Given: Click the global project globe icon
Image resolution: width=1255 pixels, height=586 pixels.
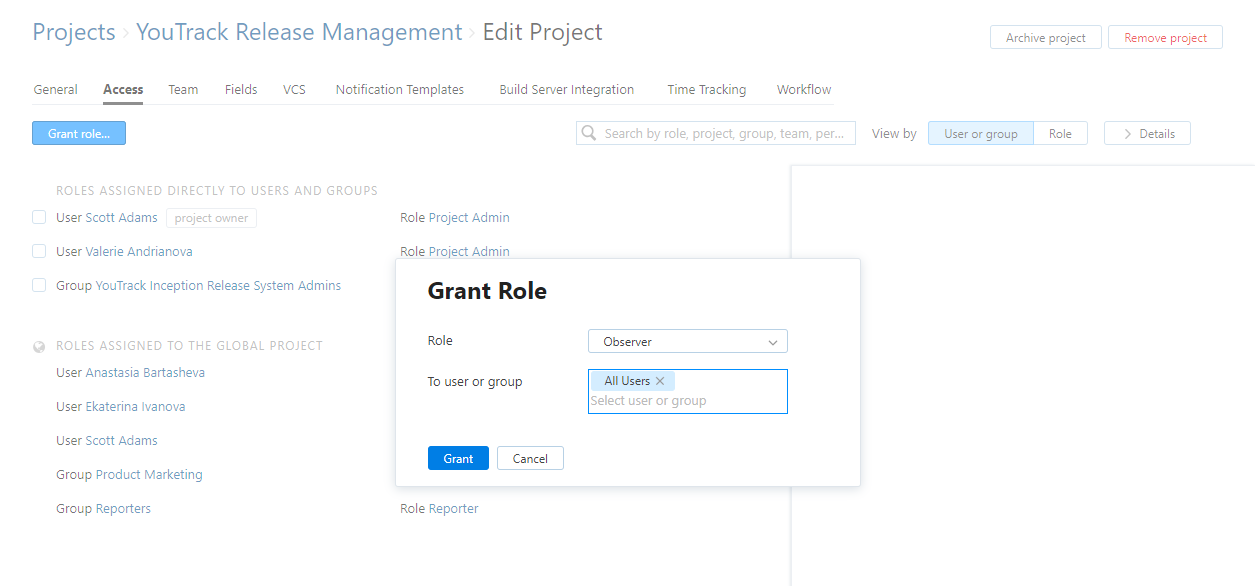Looking at the screenshot, I should click(x=39, y=347).
